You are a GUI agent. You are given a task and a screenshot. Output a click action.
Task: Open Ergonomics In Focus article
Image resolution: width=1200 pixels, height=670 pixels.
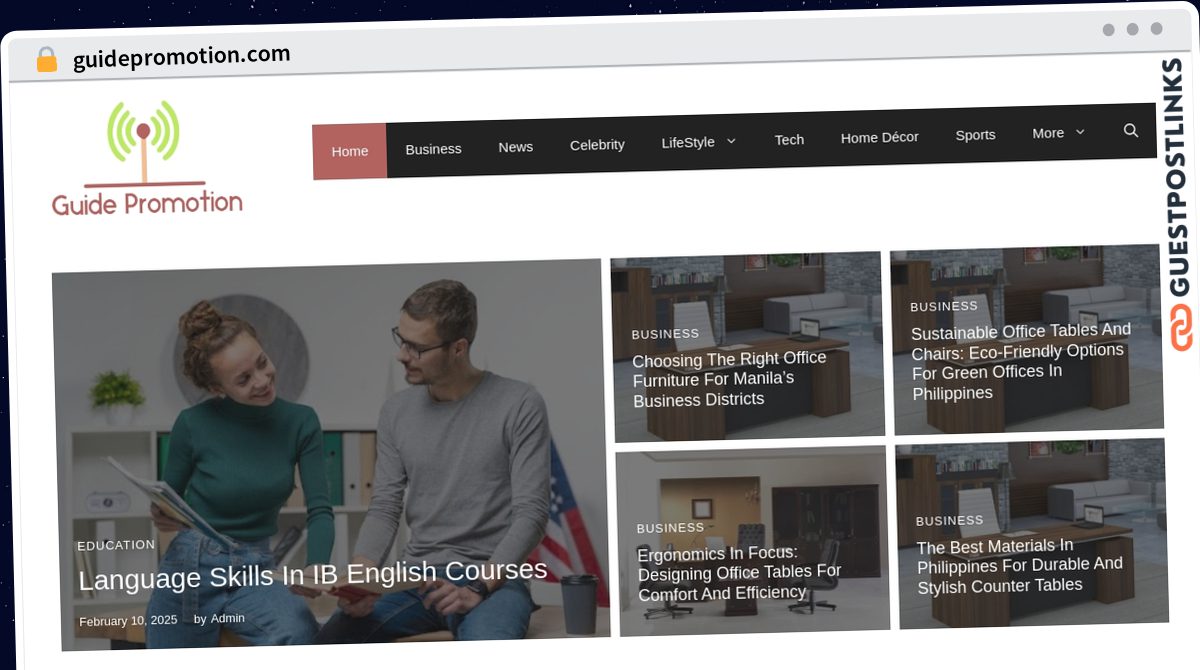click(x=739, y=573)
